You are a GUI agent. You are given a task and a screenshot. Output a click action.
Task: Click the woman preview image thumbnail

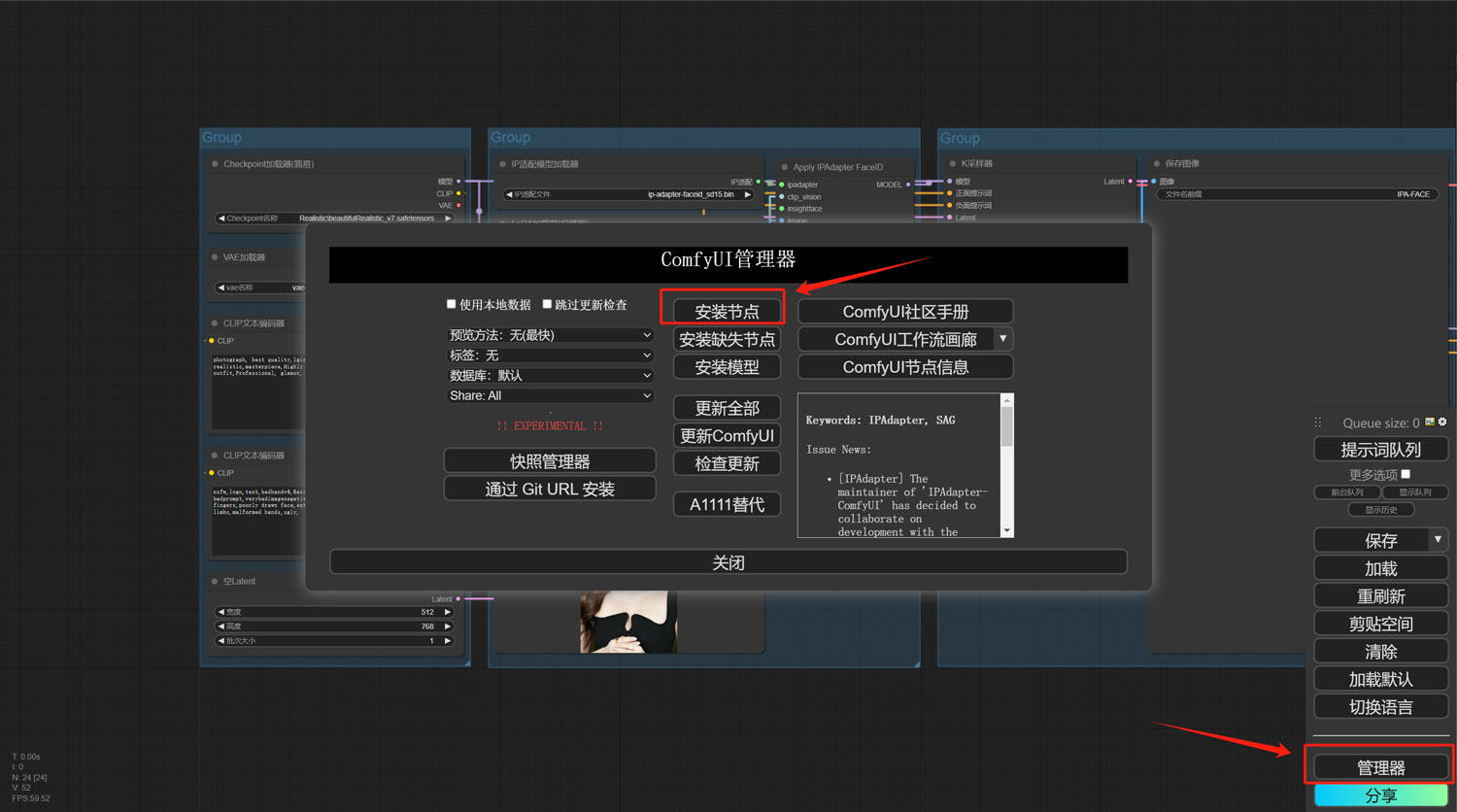[628, 622]
